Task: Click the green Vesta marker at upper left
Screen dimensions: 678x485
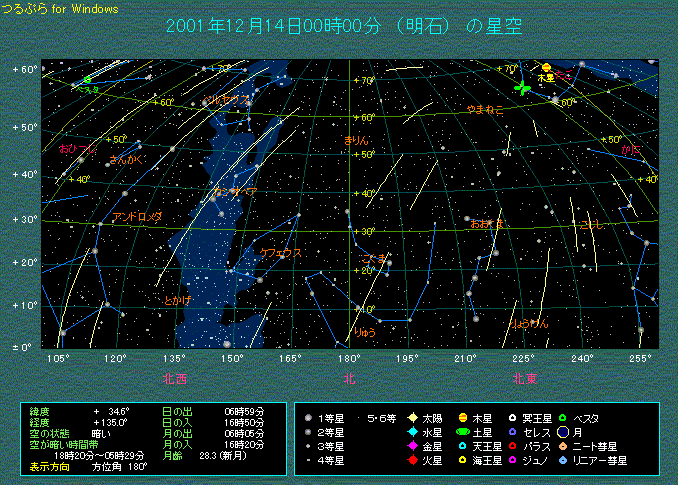Action: click(87, 79)
